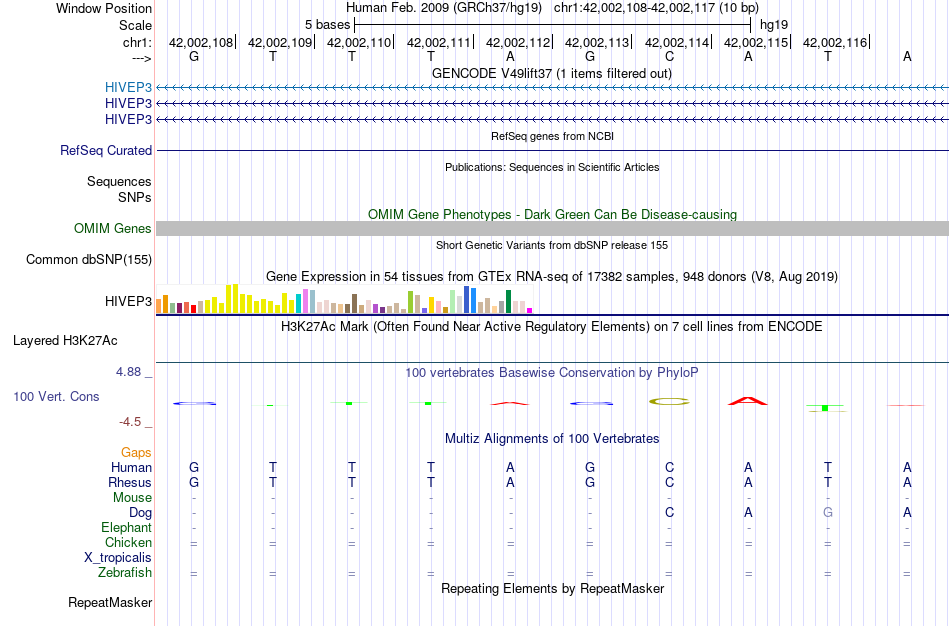Click the OMIM Gene Phenotypes title text
Image resolution: width=950 pixels, height=626 pixels.
tap(553, 214)
